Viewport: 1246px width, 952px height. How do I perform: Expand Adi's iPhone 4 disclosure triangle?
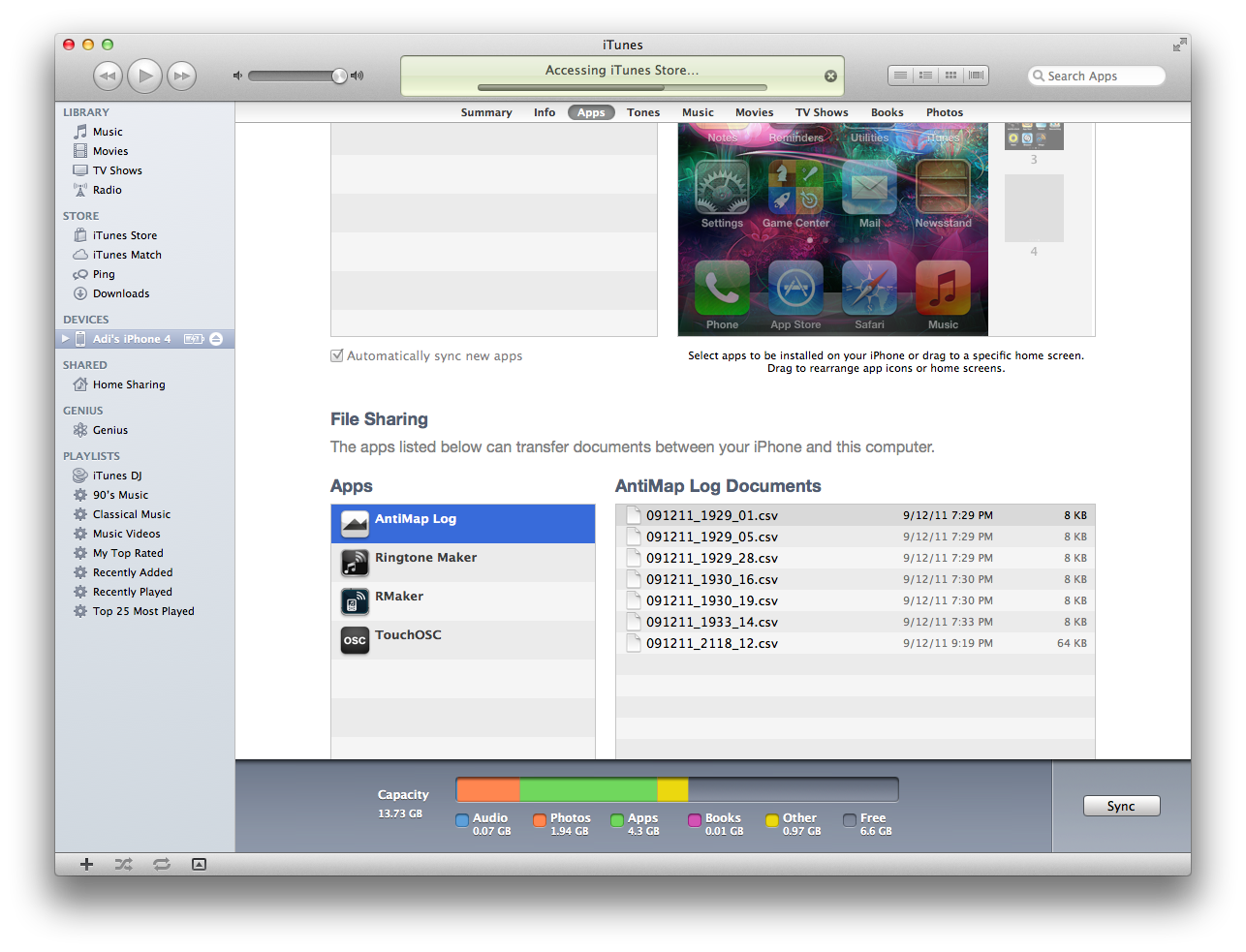click(x=66, y=339)
